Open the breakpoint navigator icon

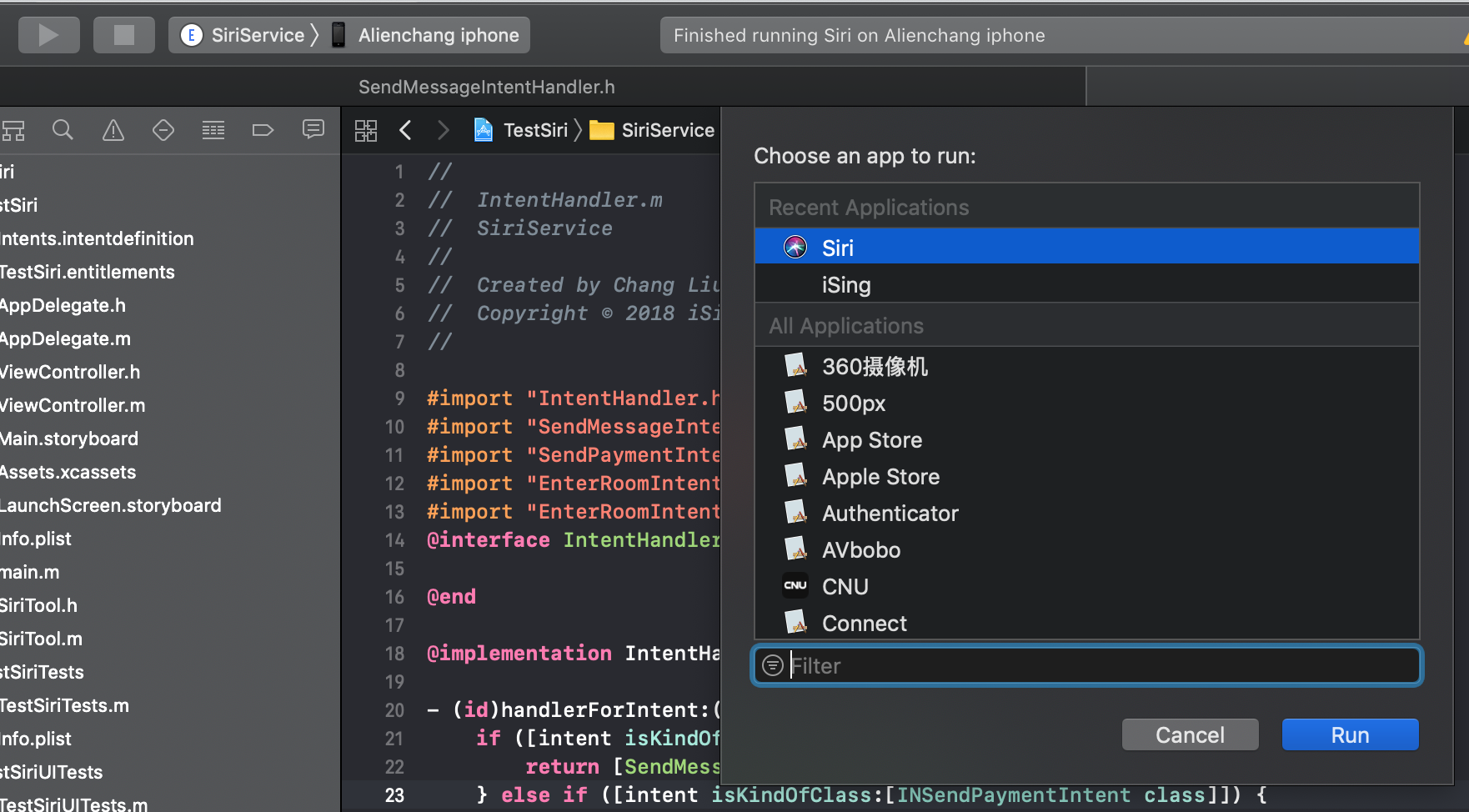[x=263, y=130]
